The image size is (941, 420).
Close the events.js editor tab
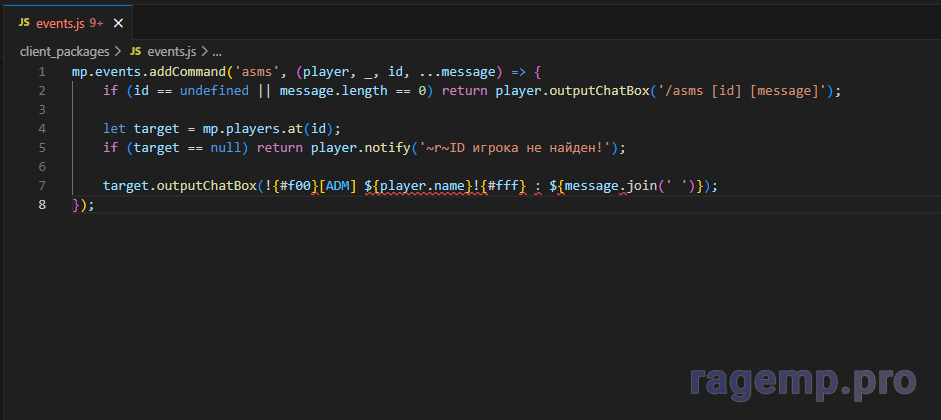tap(116, 21)
